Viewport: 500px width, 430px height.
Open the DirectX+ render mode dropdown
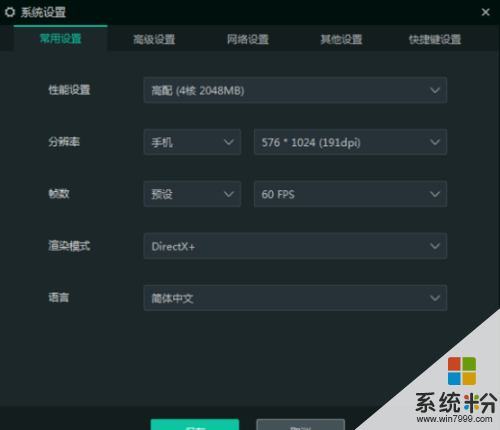click(x=295, y=246)
